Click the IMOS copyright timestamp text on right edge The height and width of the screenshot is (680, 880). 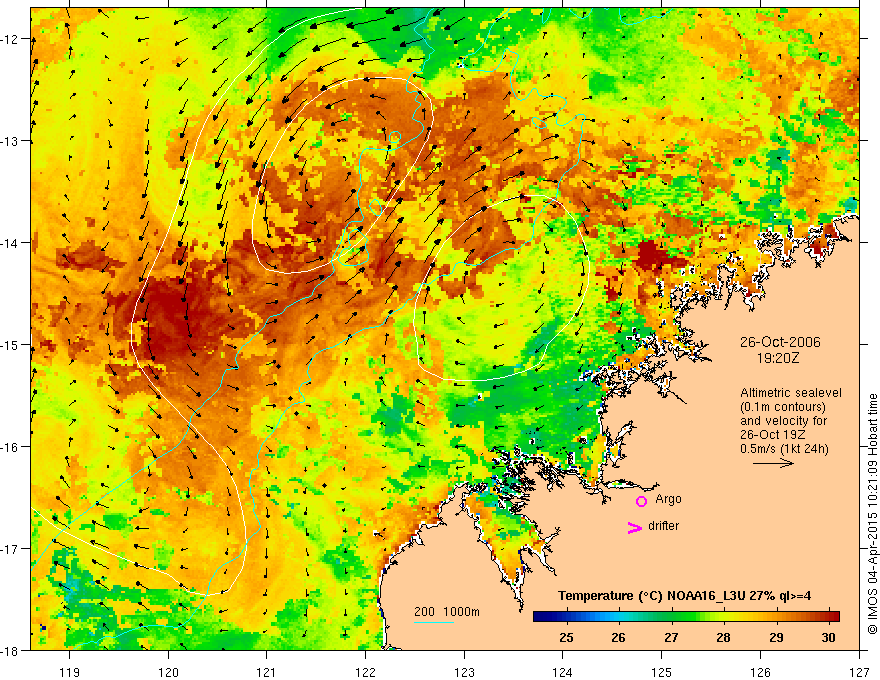[x=872, y=514]
